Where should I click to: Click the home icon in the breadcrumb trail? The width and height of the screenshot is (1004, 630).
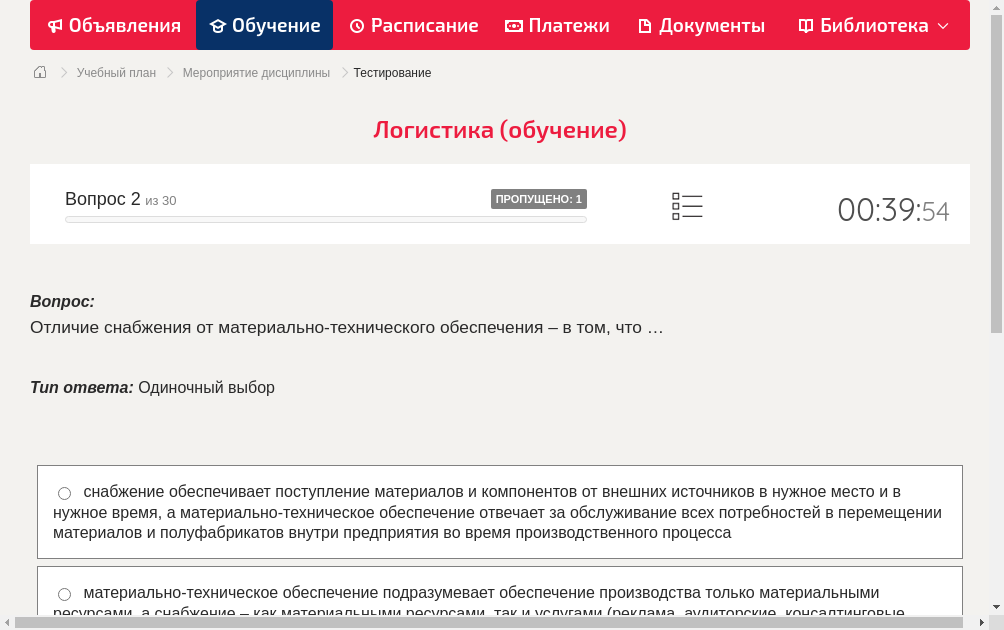click(x=39, y=72)
